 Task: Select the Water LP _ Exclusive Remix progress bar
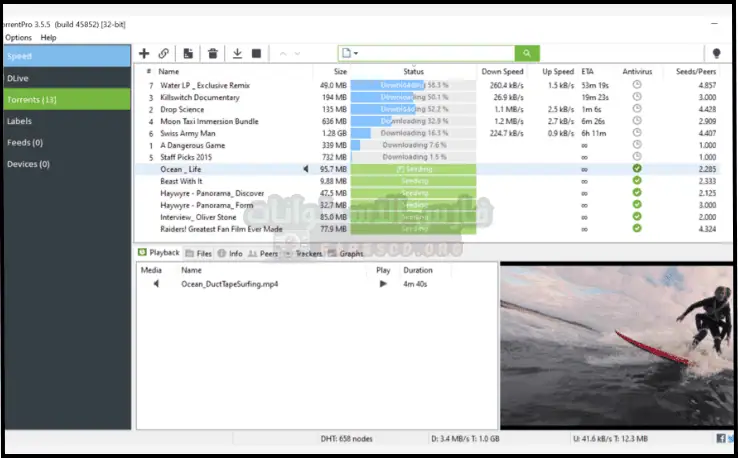413,85
